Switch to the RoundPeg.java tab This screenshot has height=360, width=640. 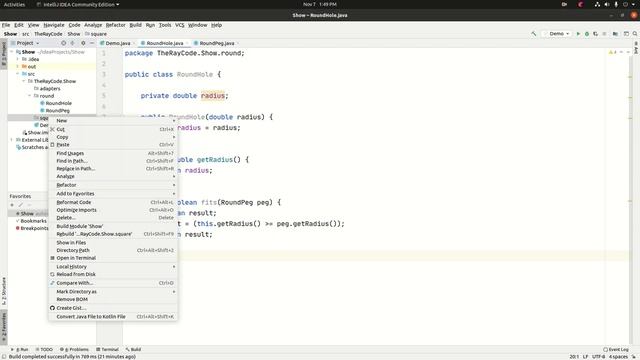click(x=216, y=43)
